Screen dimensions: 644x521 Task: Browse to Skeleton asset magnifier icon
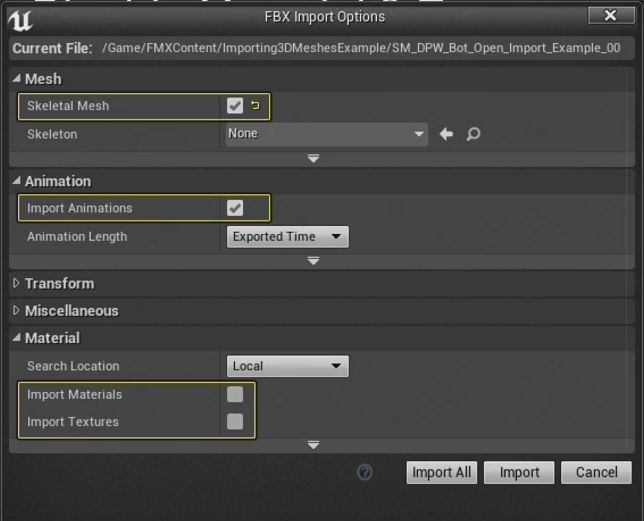473,134
